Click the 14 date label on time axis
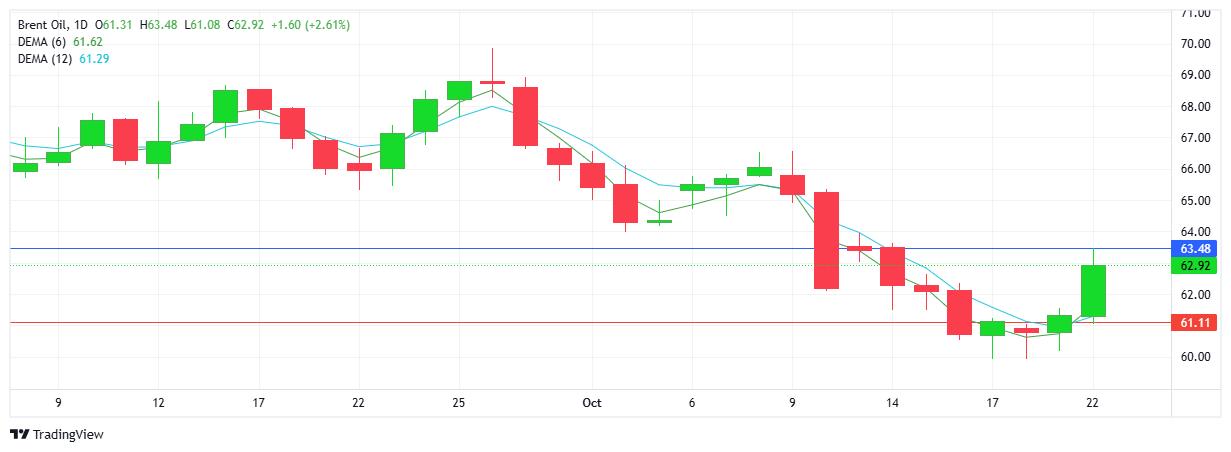Viewport: 1231px width, 452px height. click(892, 403)
